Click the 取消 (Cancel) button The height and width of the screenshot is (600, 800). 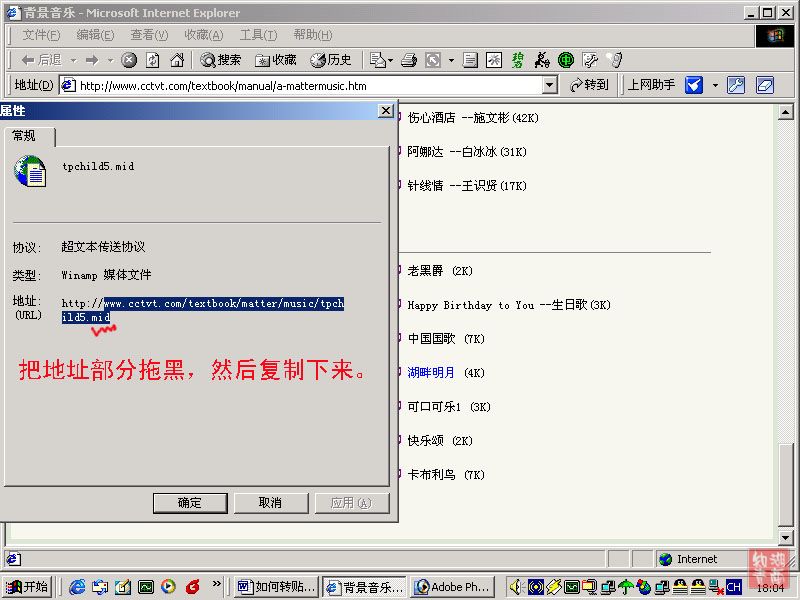[270, 503]
